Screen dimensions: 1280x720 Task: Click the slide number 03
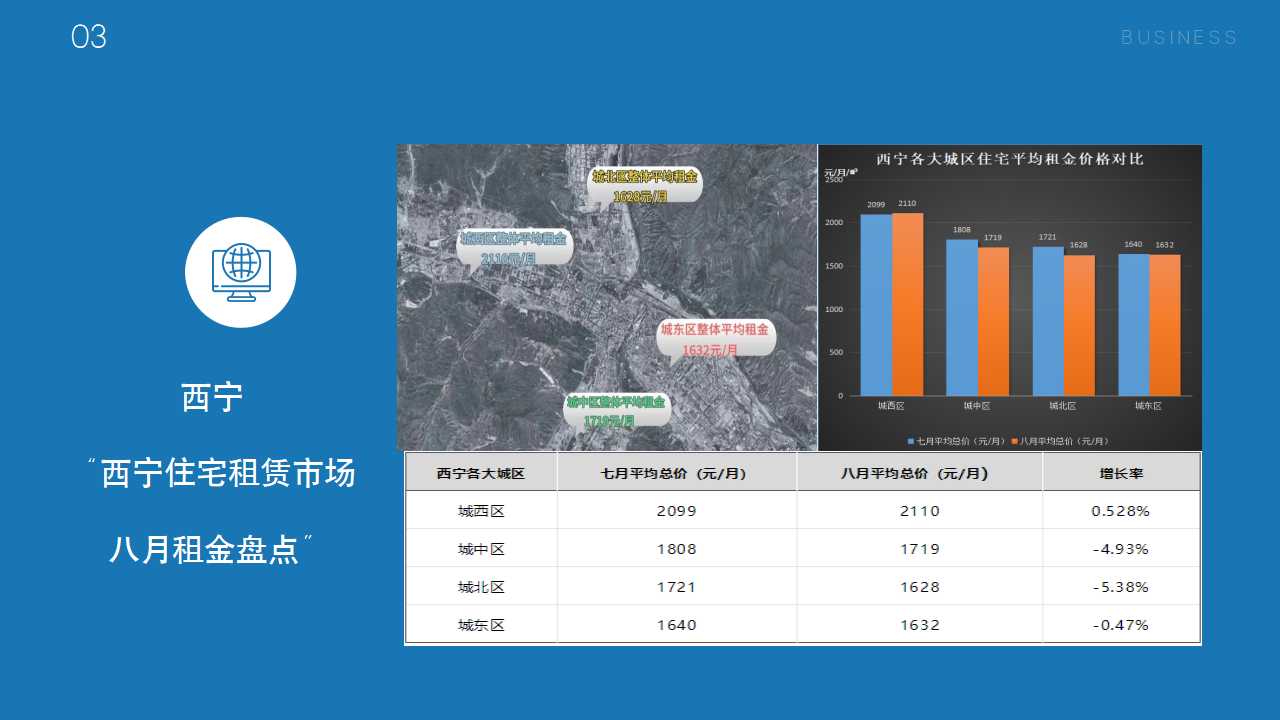click(89, 38)
